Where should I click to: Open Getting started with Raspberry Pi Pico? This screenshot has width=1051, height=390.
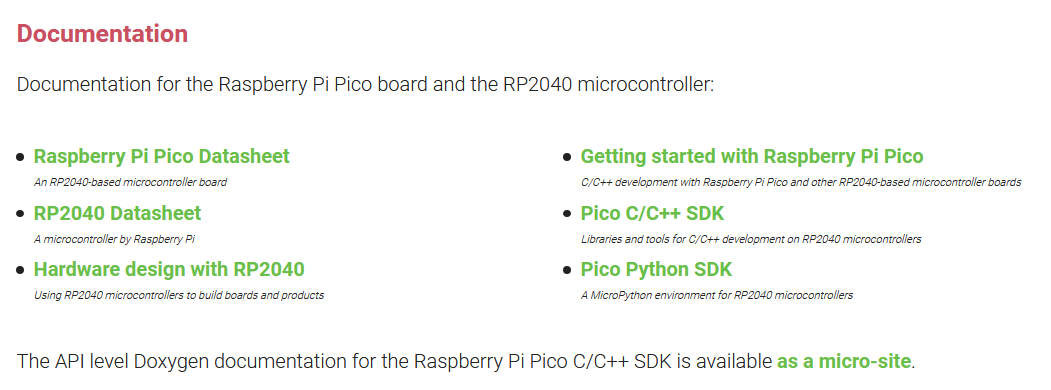[751, 157]
